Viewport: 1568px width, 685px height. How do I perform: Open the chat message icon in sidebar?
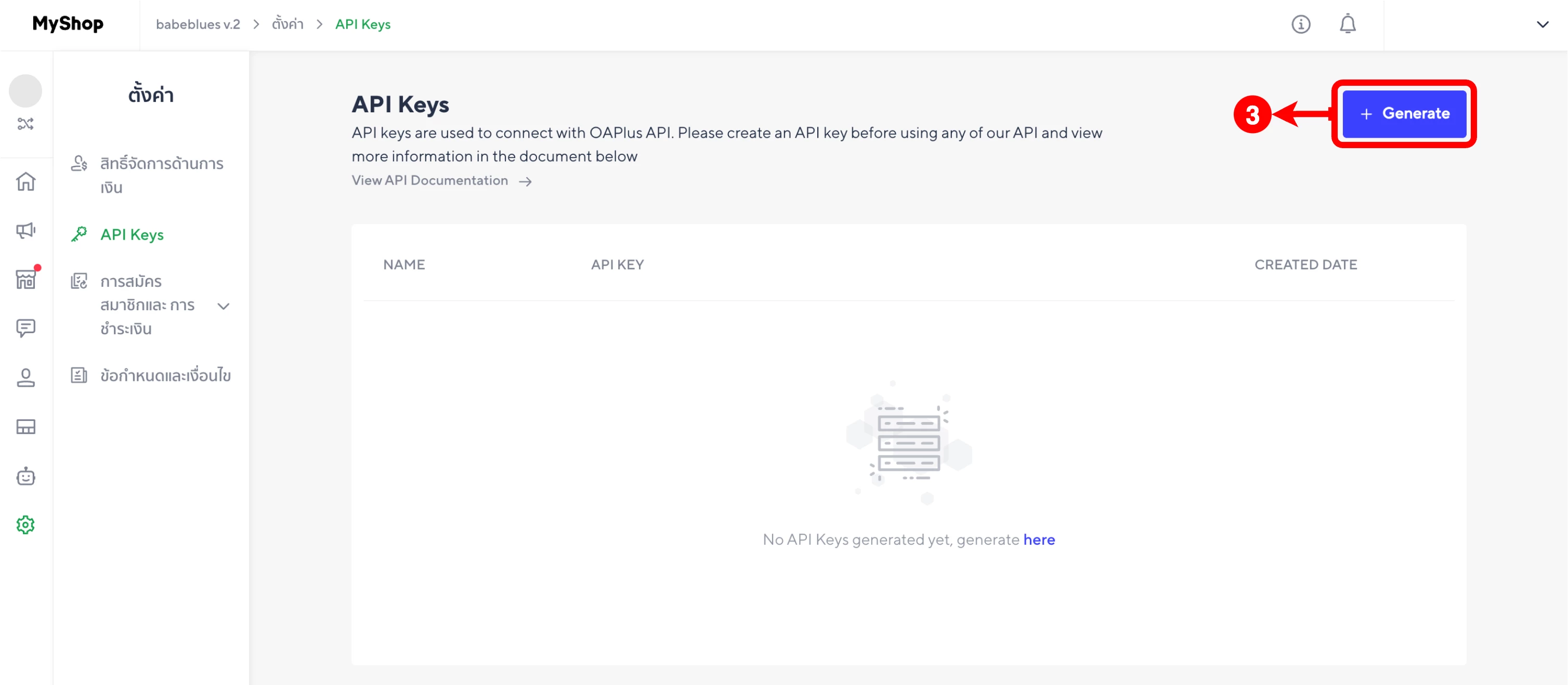point(25,328)
